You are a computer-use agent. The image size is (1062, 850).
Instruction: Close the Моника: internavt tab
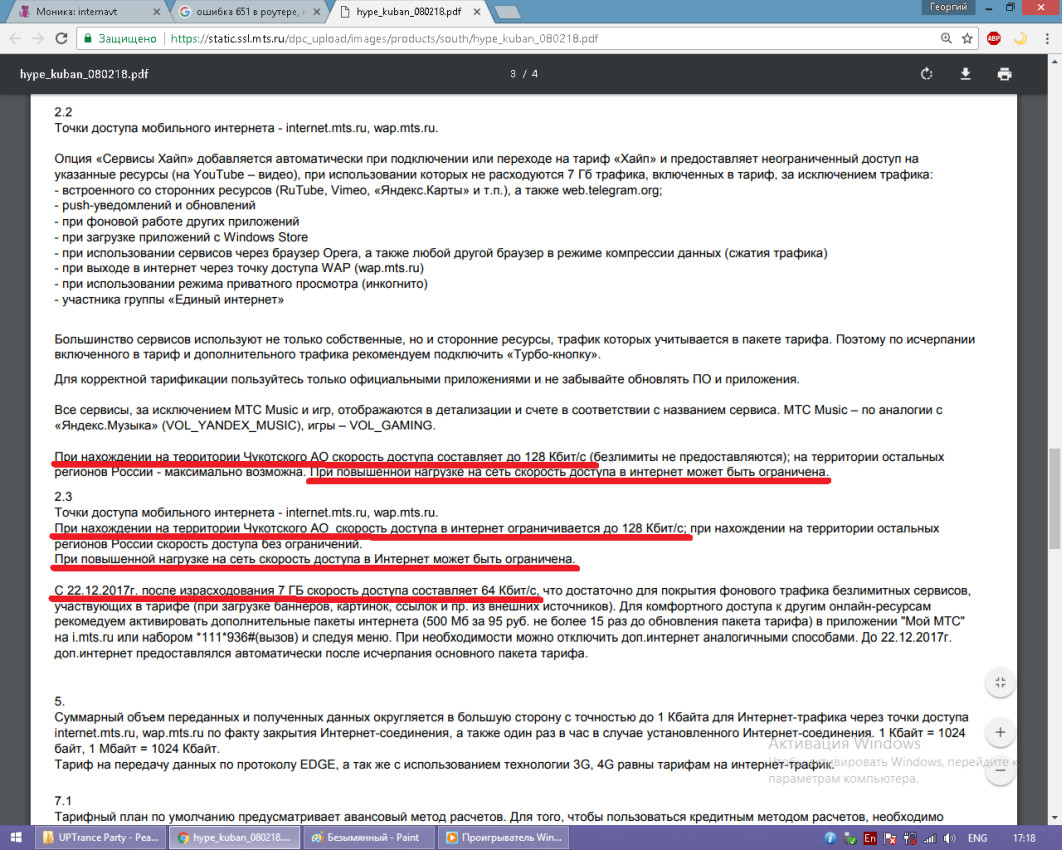coord(156,12)
